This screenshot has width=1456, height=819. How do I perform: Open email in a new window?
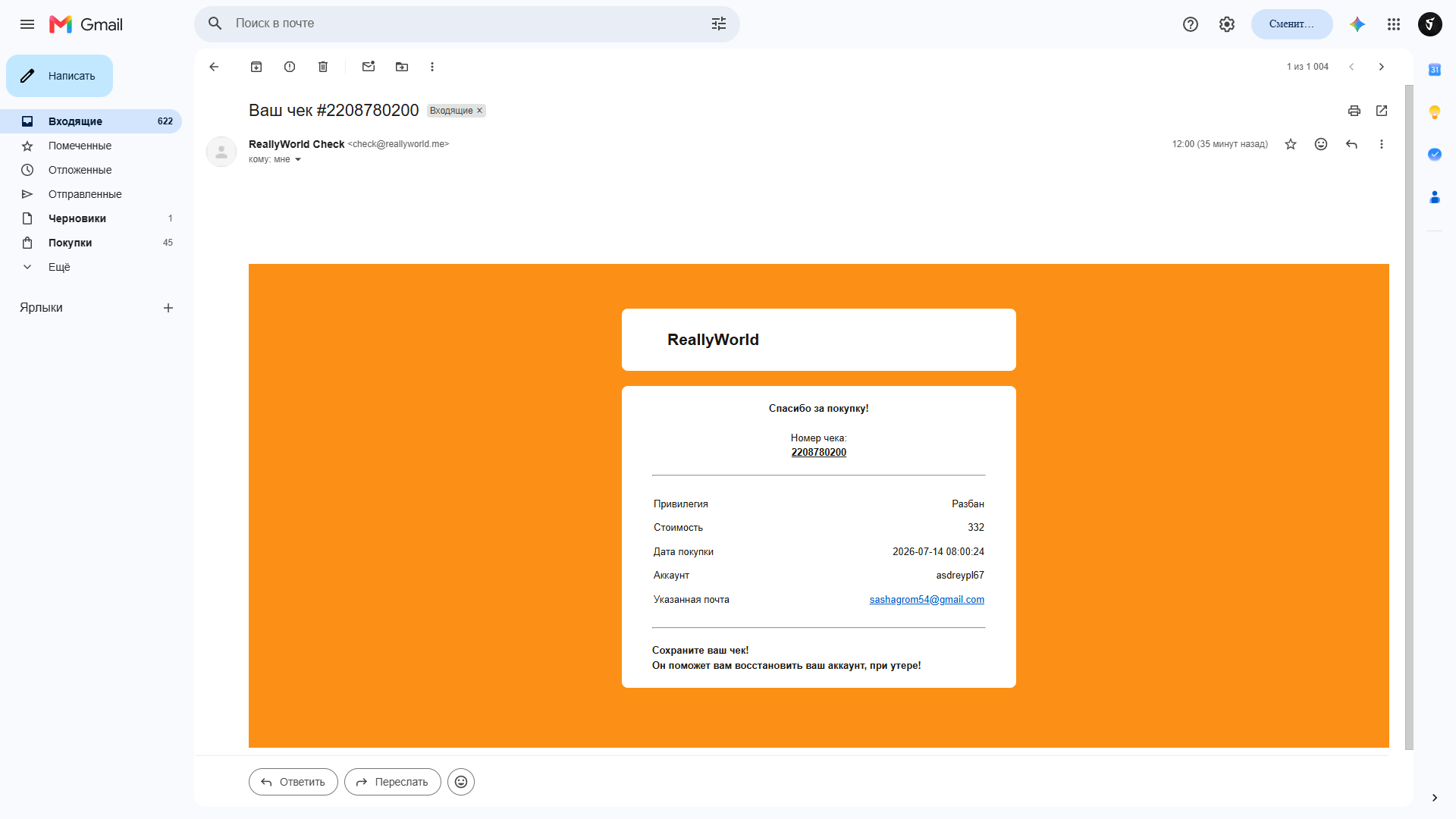click(x=1382, y=111)
